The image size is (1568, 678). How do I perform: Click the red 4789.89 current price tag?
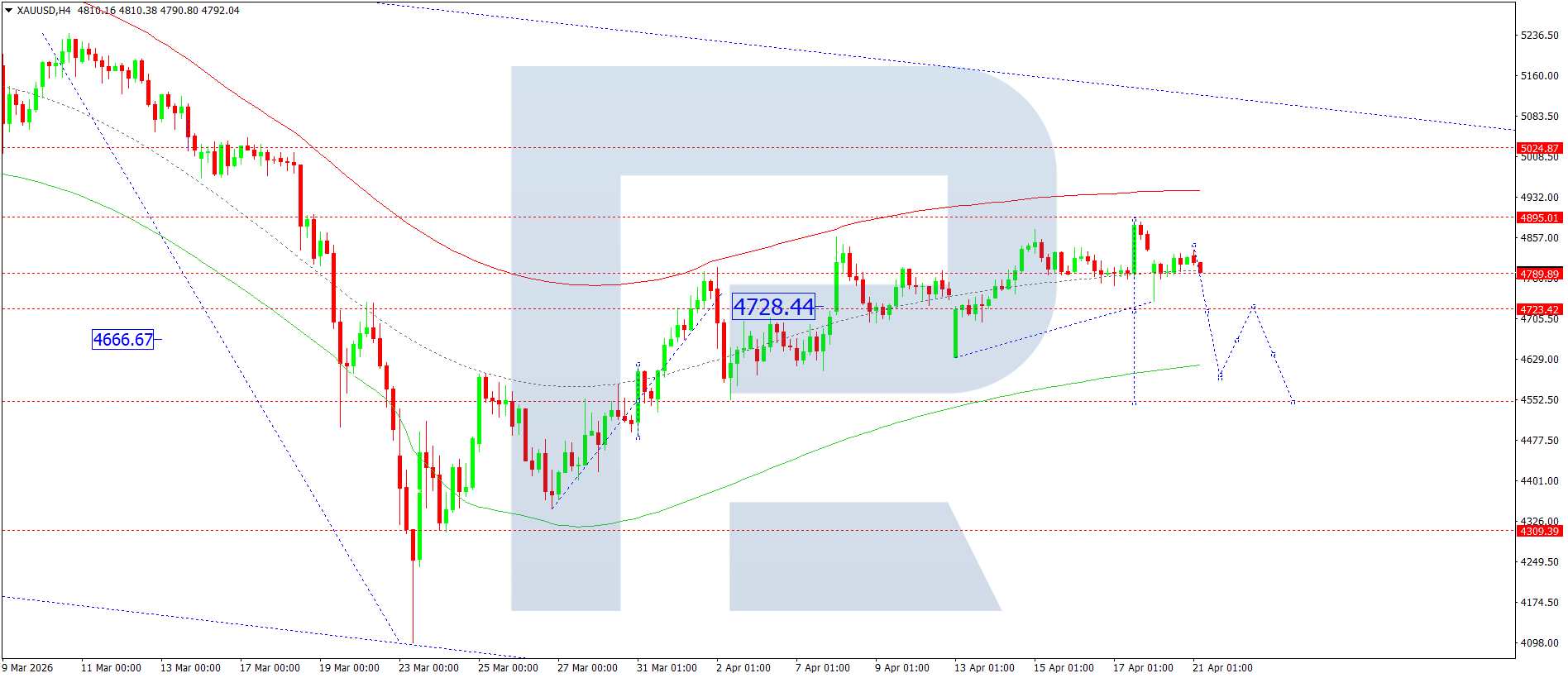1539,274
